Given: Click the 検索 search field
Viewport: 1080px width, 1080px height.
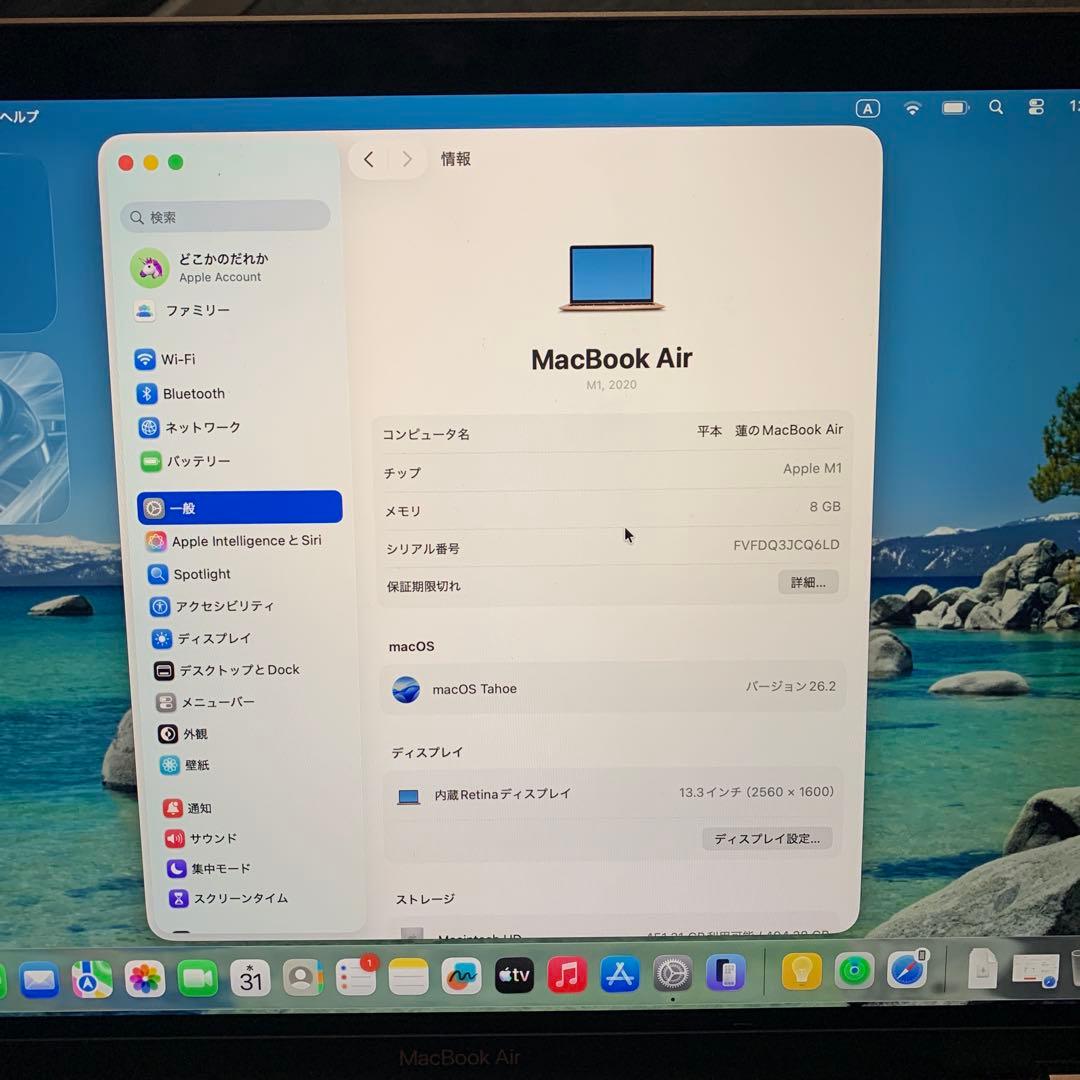Looking at the screenshot, I should pyautogui.click(x=224, y=216).
